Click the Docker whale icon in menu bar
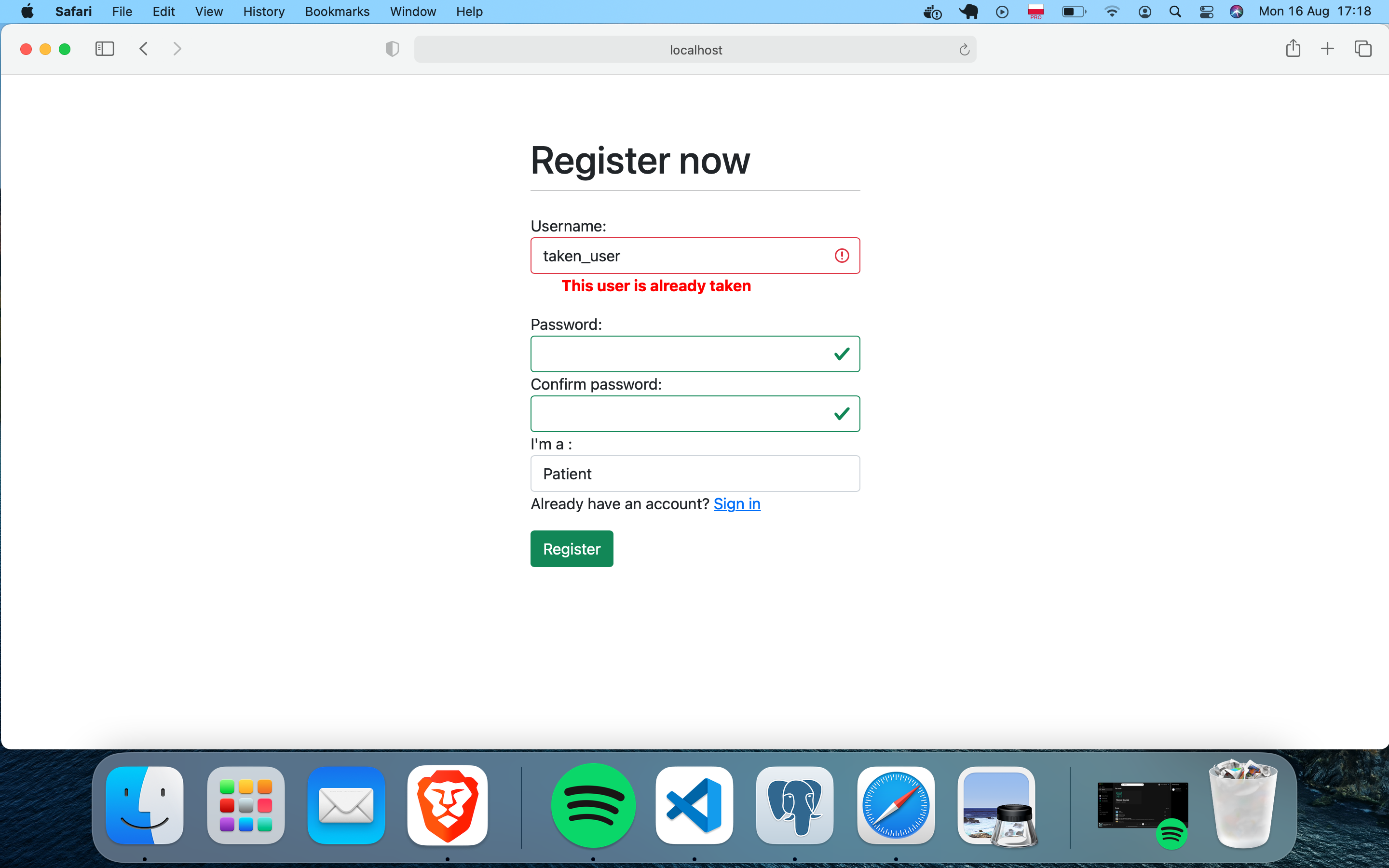The width and height of the screenshot is (1389, 868). click(932, 11)
